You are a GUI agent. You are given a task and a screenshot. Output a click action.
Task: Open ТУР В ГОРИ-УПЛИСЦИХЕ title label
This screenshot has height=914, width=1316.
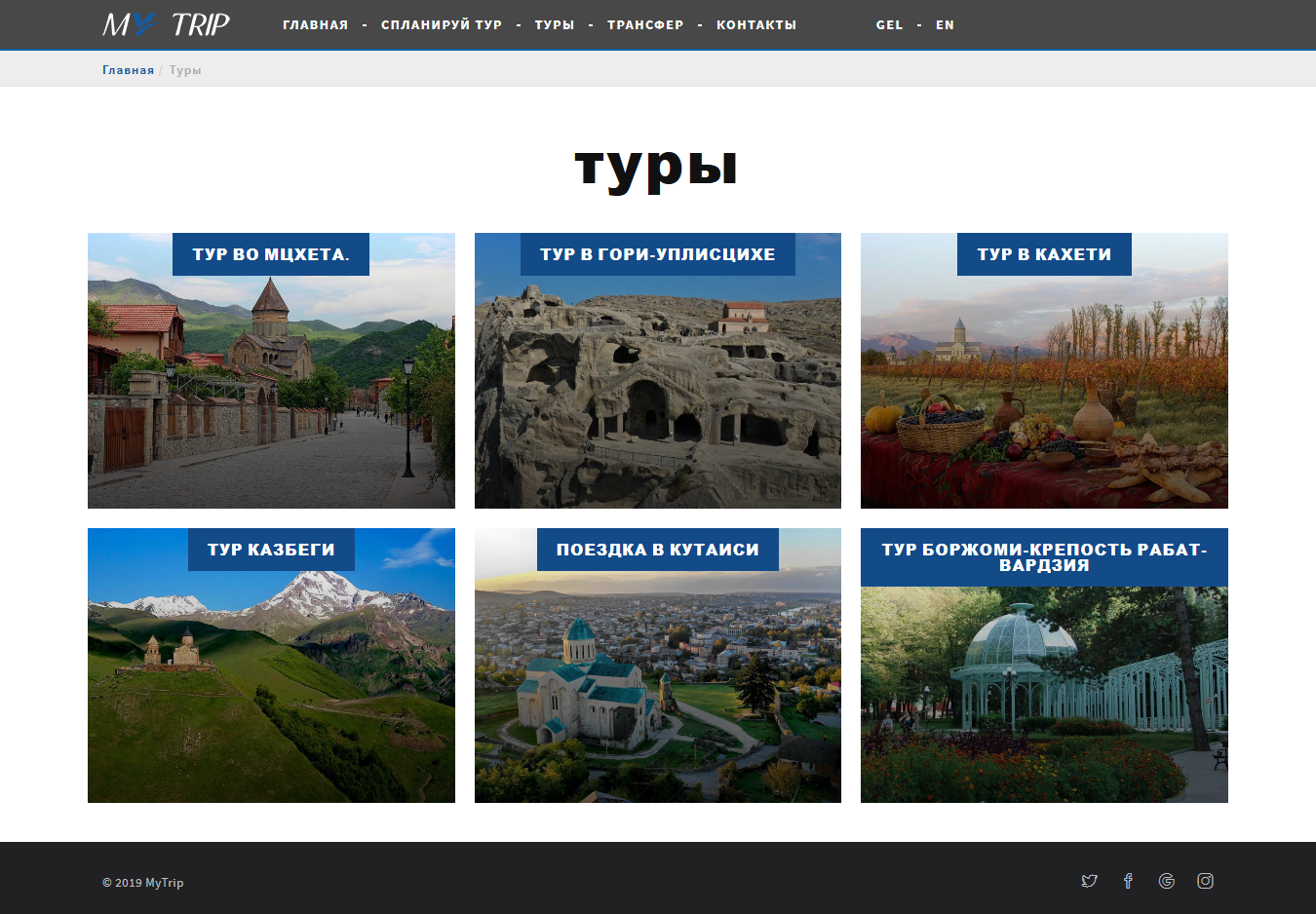point(658,254)
